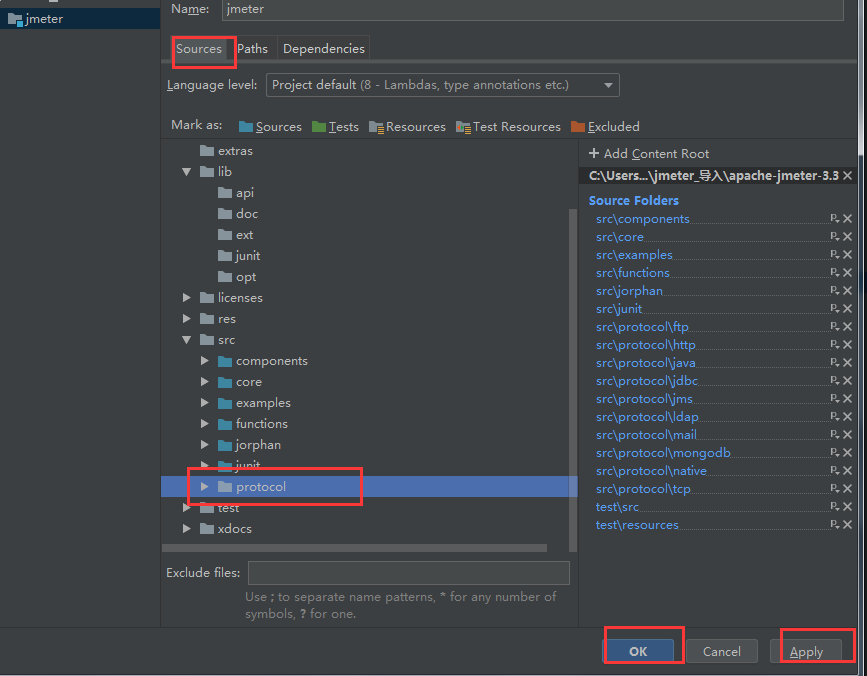
Task: Mark selected folder as Excluded
Action: click(605, 127)
